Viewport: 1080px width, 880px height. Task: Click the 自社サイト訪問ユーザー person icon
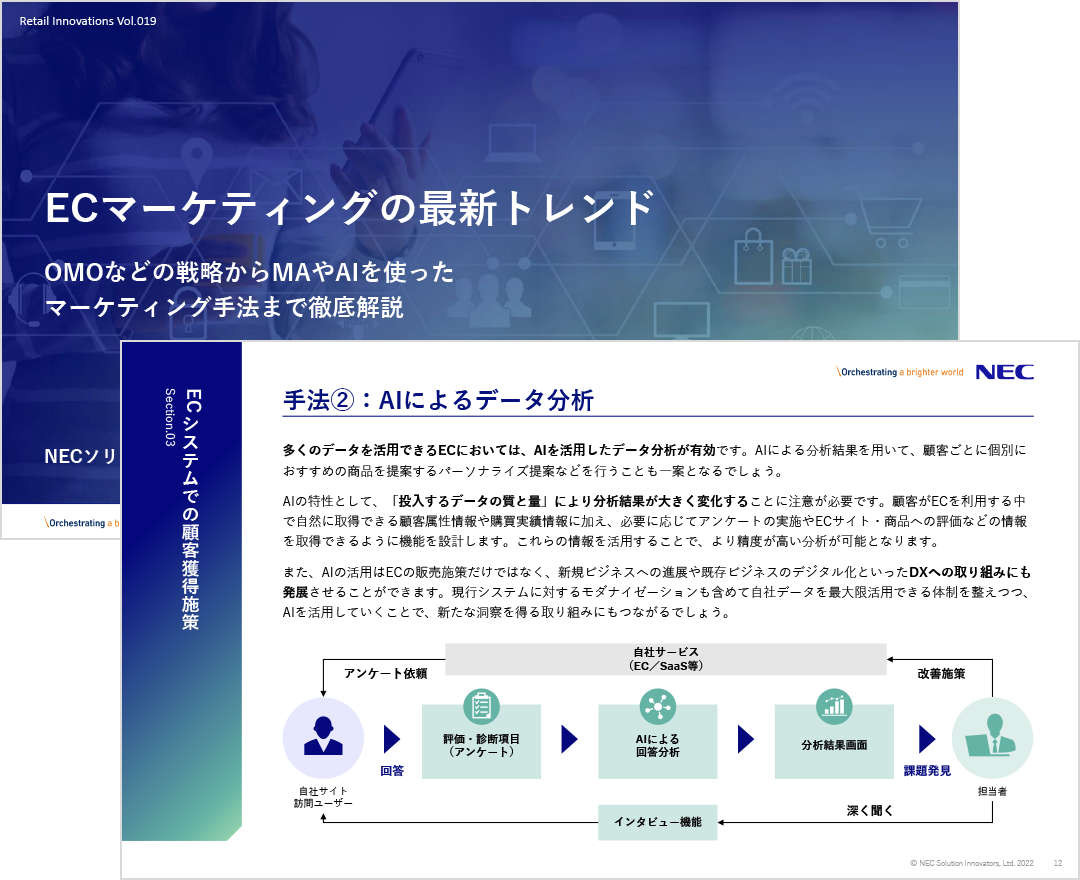(323, 737)
